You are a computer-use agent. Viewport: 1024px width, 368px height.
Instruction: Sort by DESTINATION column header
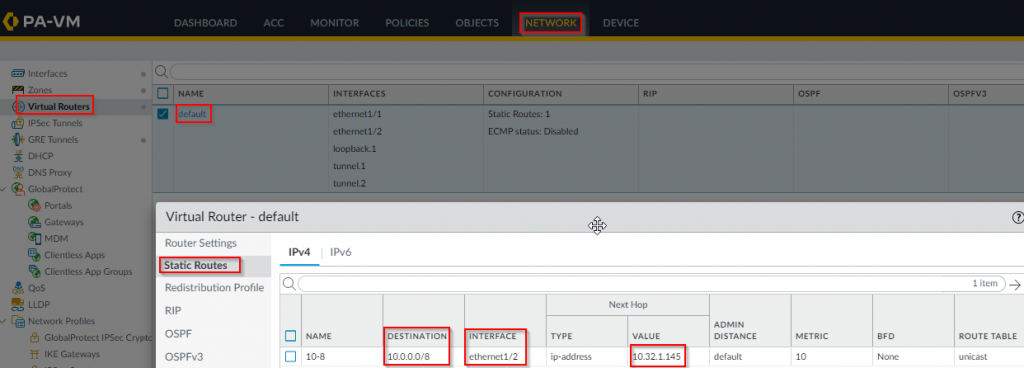click(x=417, y=336)
